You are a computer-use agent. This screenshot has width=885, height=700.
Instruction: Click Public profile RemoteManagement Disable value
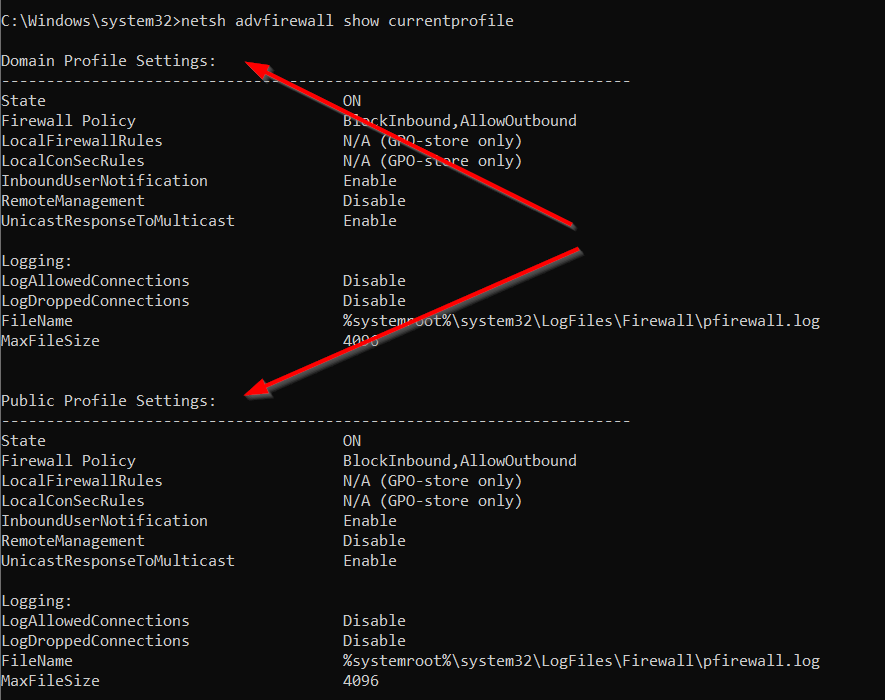(374, 541)
